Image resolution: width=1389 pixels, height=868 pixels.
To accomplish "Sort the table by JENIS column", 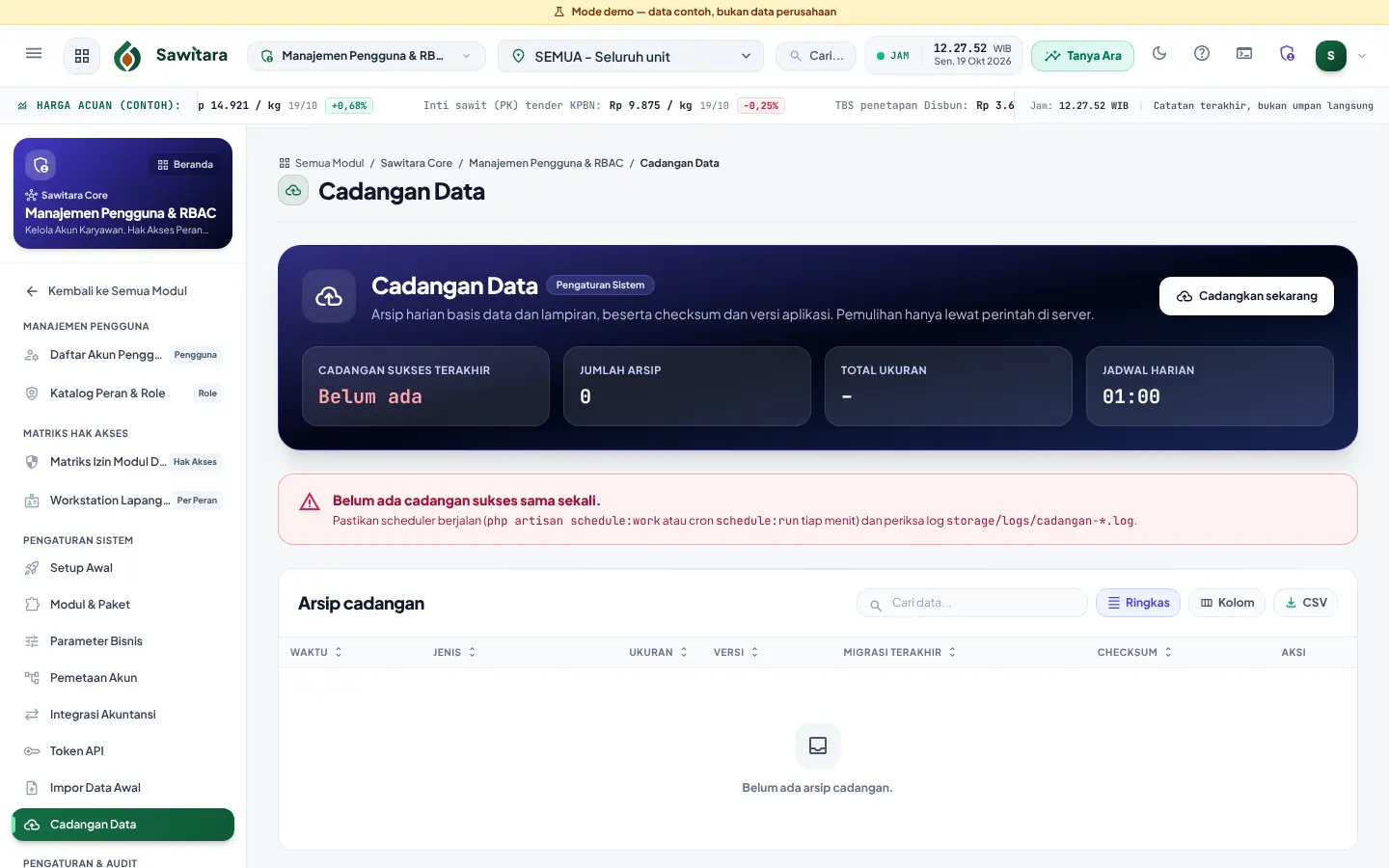I will point(455,653).
